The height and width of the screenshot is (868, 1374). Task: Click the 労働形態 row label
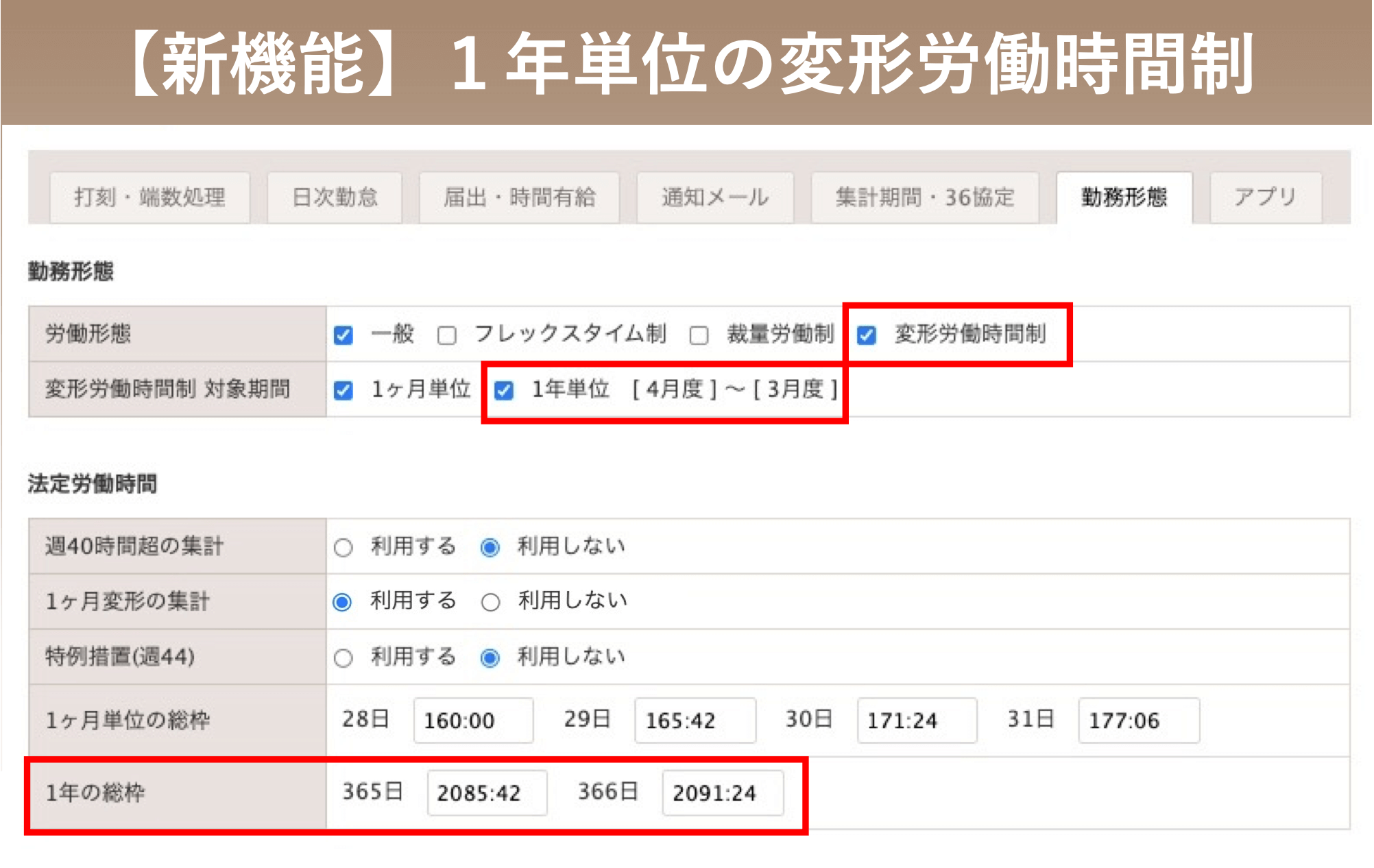(x=88, y=334)
